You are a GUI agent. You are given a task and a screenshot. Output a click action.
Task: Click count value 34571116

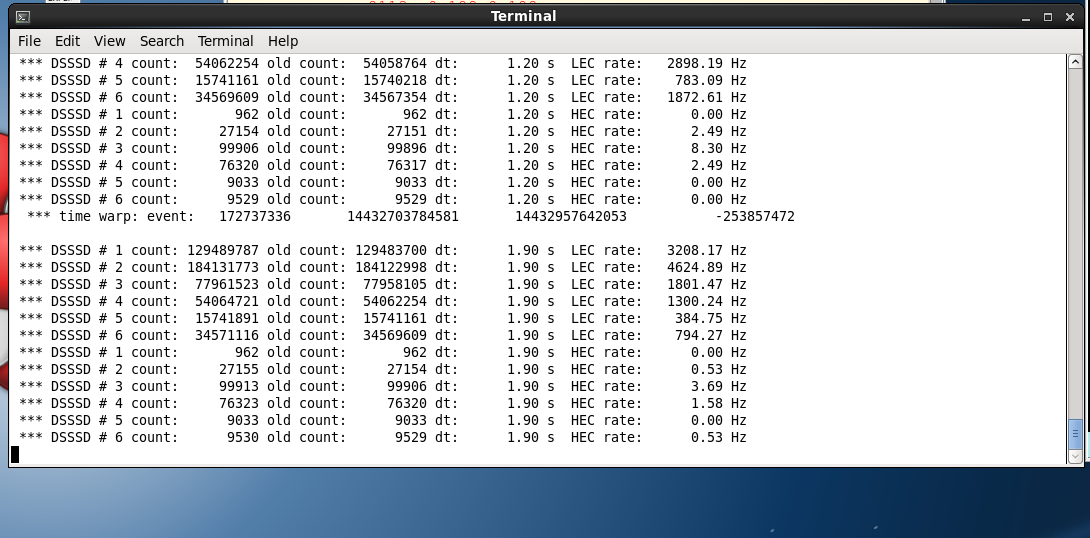(227, 335)
